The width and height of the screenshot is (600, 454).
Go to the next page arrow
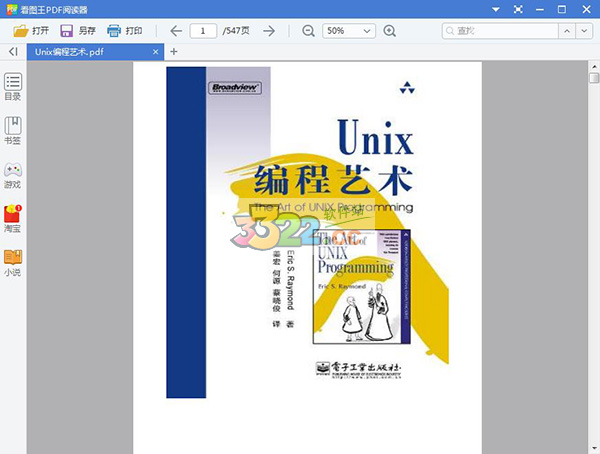[x=269, y=31]
